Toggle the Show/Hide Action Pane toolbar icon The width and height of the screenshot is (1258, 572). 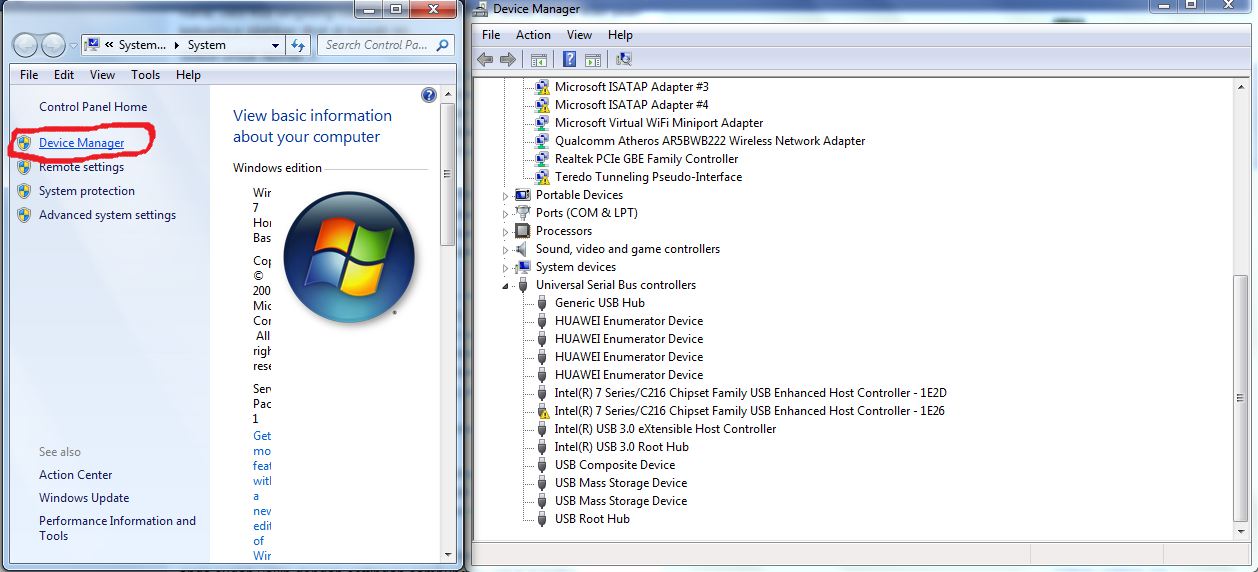tap(592, 60)
